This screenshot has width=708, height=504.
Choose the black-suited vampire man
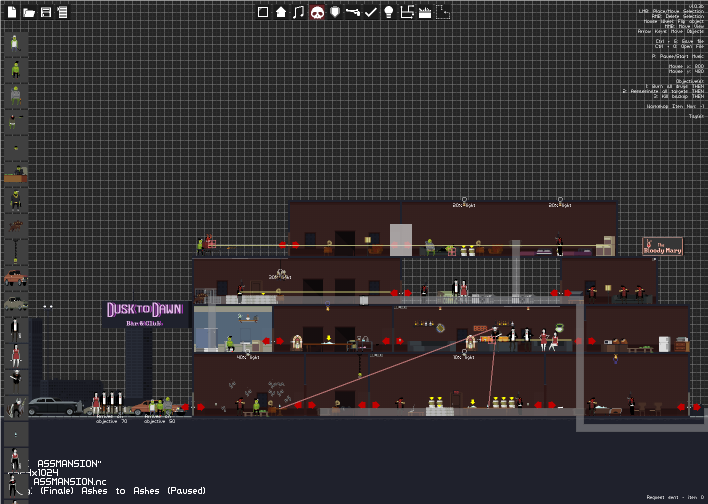[15, 330]
